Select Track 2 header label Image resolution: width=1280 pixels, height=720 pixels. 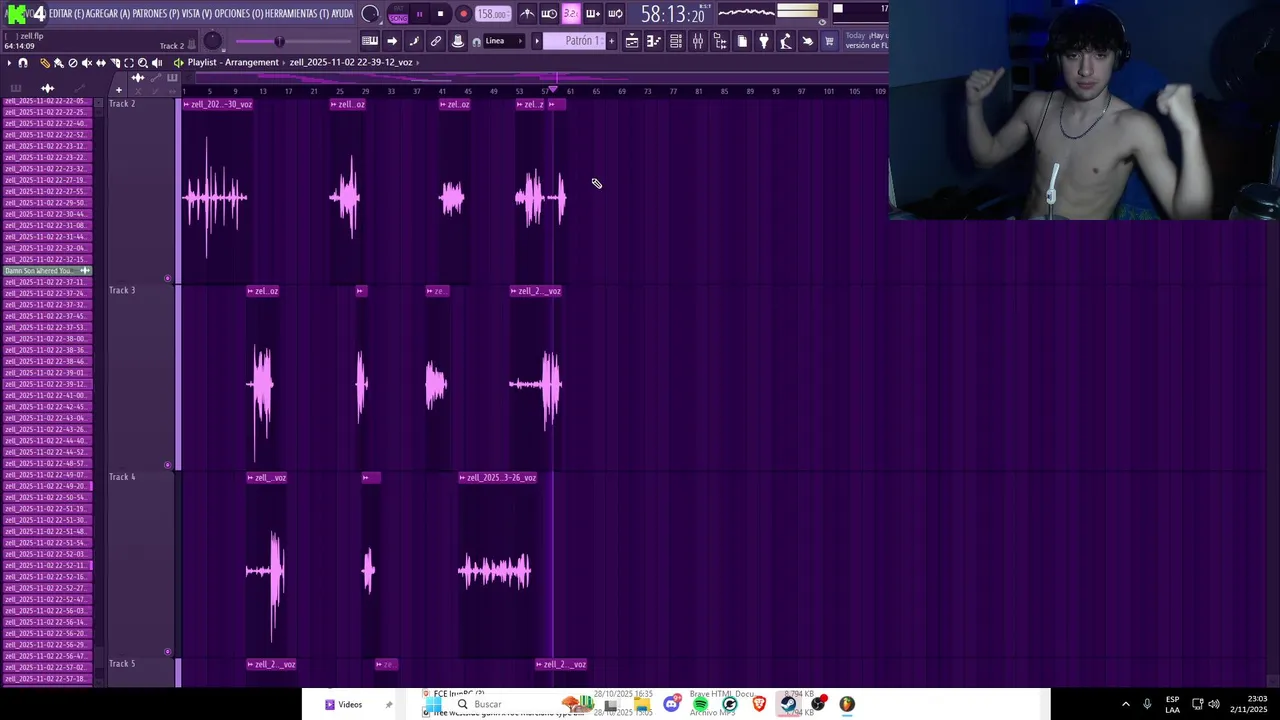point(122,104)
